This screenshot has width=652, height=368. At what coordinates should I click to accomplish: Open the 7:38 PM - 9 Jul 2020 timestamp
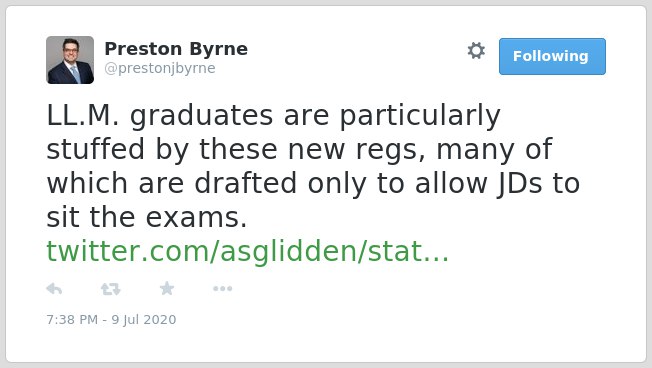pos(111,319)
